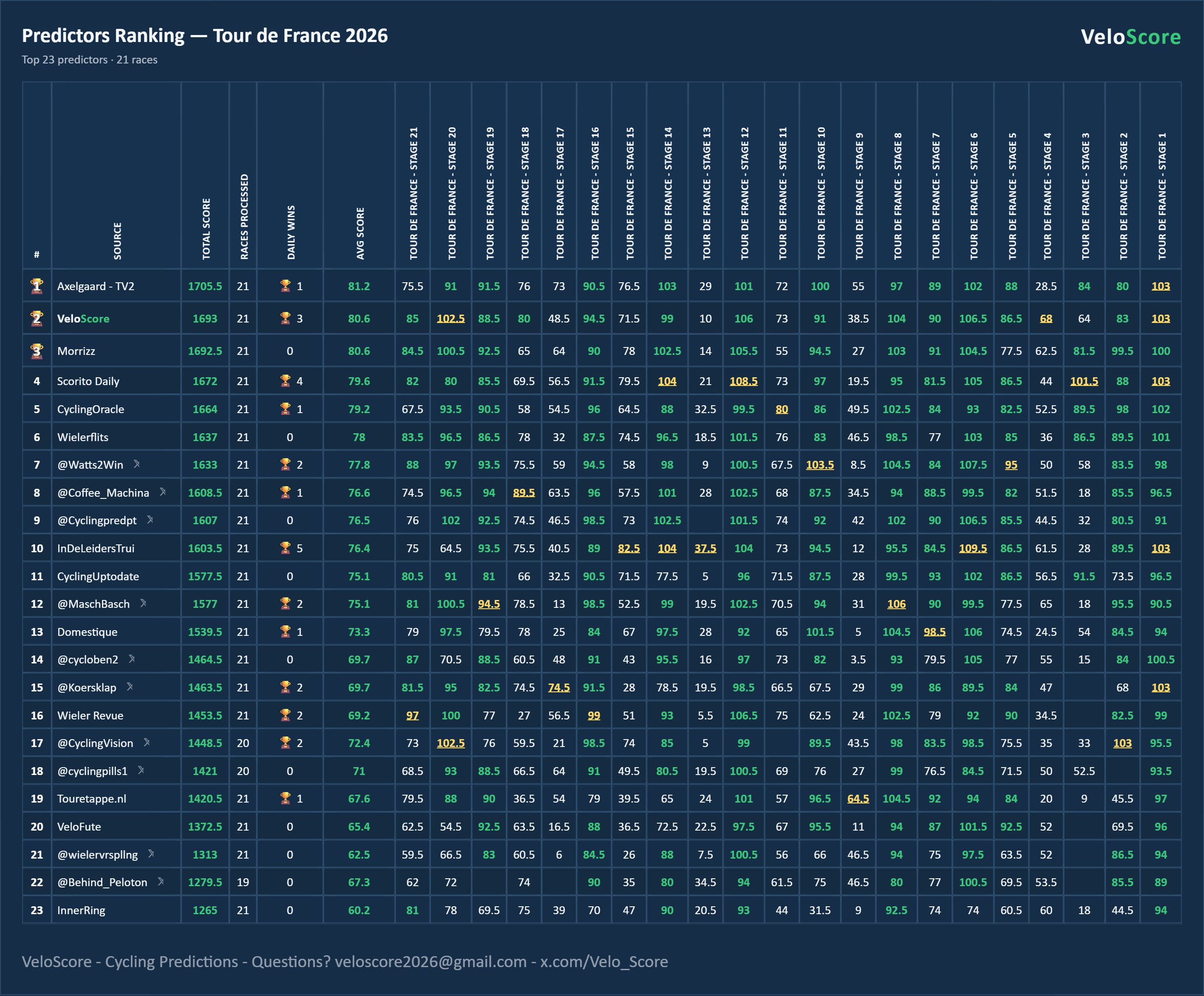Viewport: 1204px width, 996px height.
Task: Click the X icon next to @MaschBasch
Action: point(143,603)
